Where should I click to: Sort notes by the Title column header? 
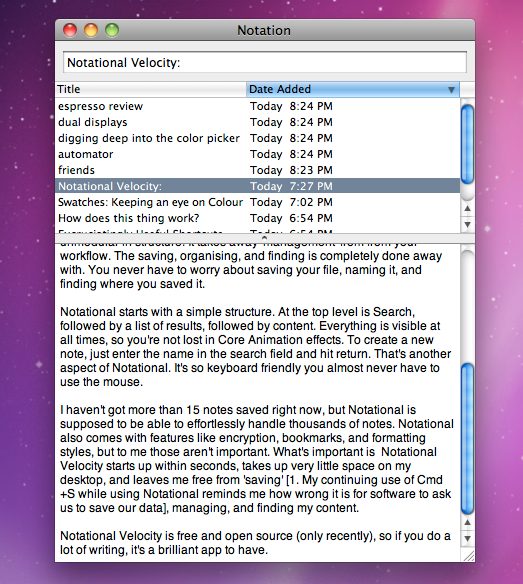[150, 89]
